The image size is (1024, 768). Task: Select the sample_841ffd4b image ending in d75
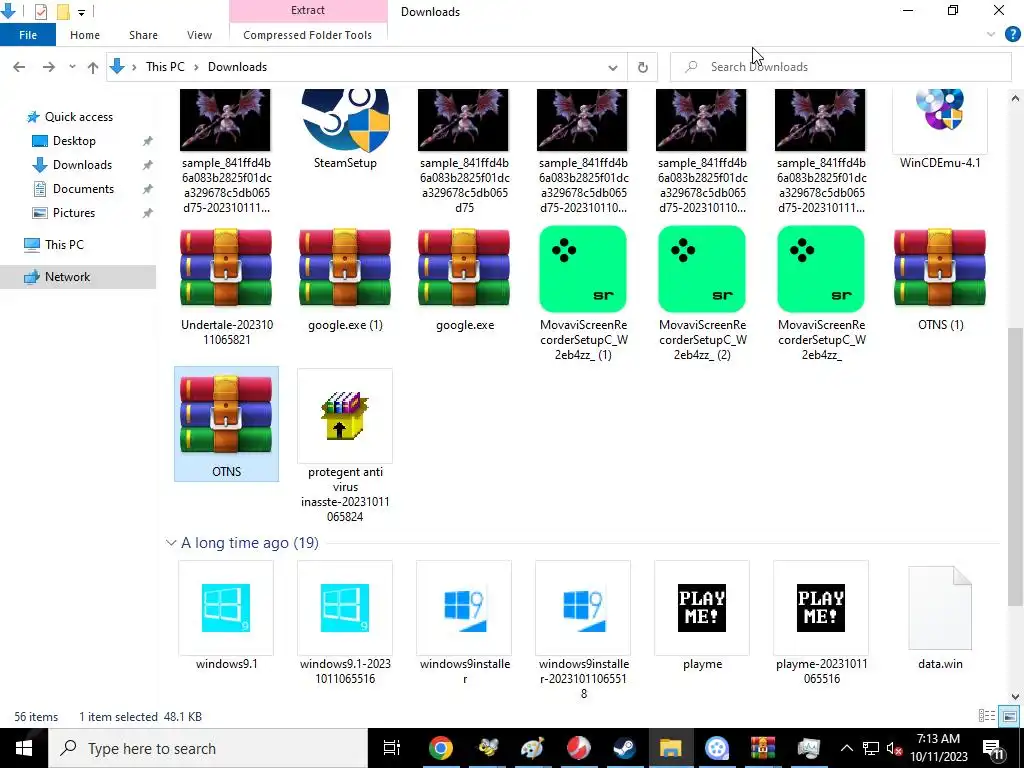pyautogui.click(x=464, y=120)
